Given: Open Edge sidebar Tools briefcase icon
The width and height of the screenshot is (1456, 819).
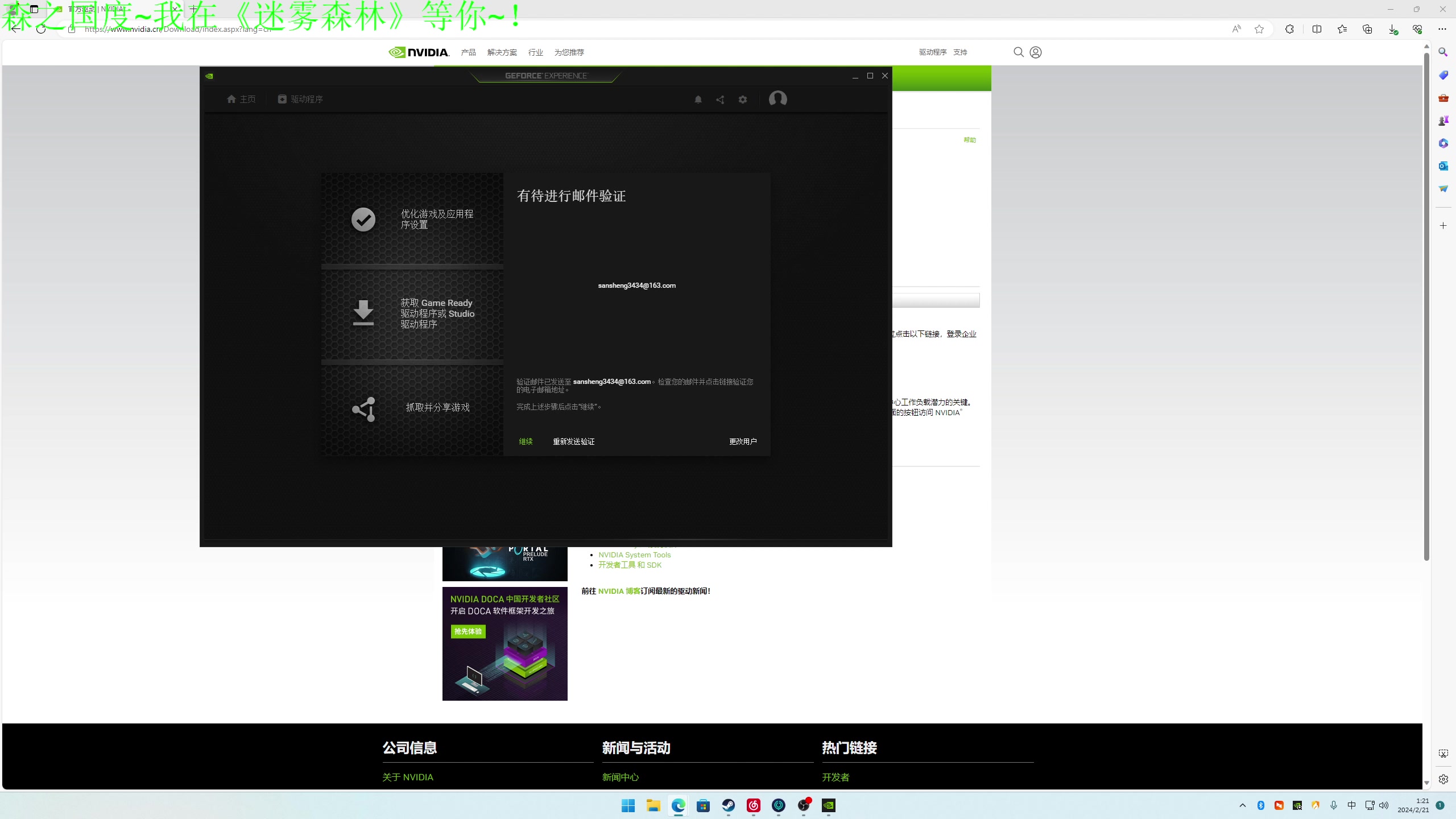Looking at the screenshot, I should (x=1443, y=98).
